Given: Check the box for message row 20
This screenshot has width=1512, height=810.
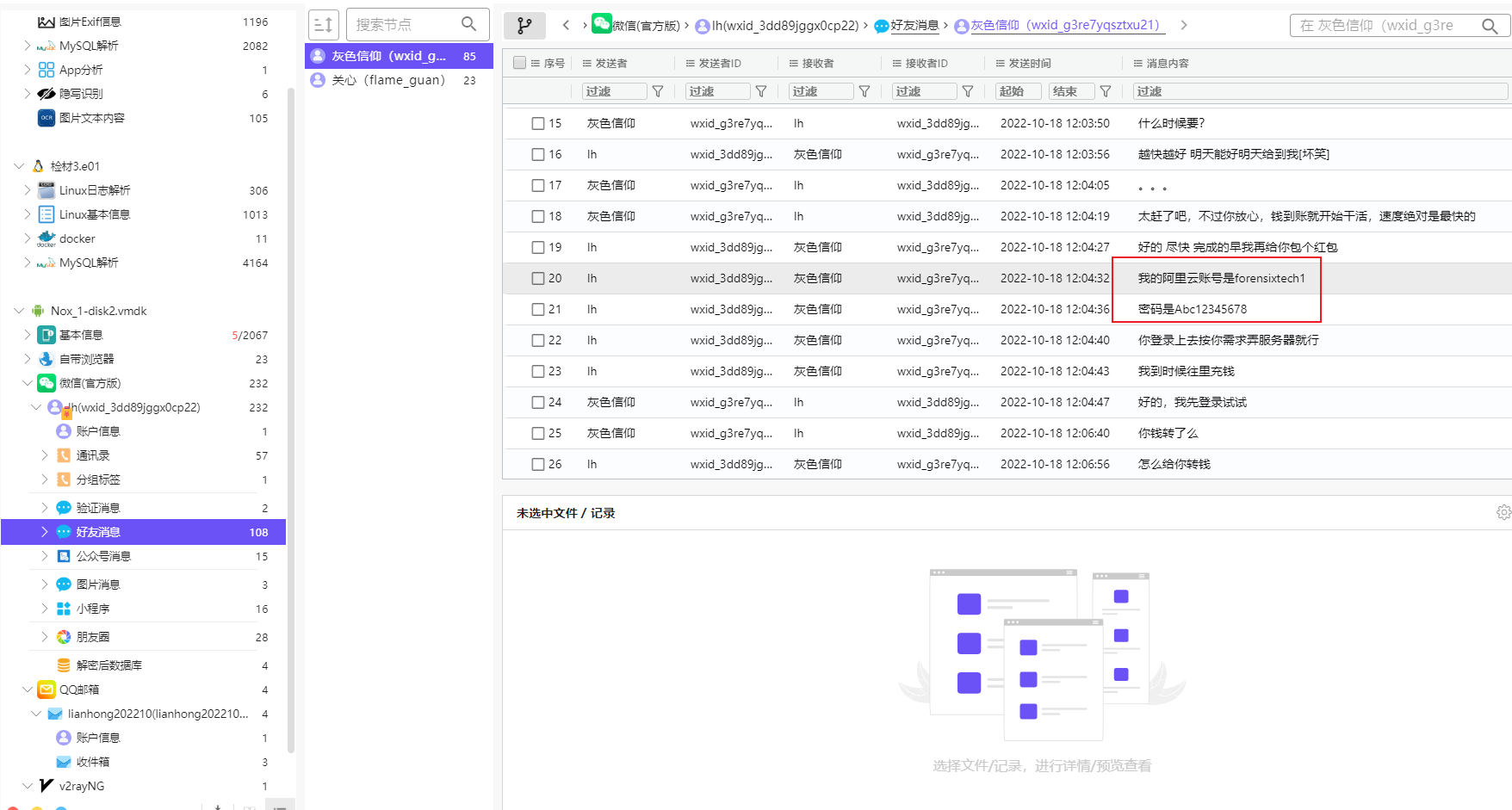Looking at the screenshot, I should point(538,278).
